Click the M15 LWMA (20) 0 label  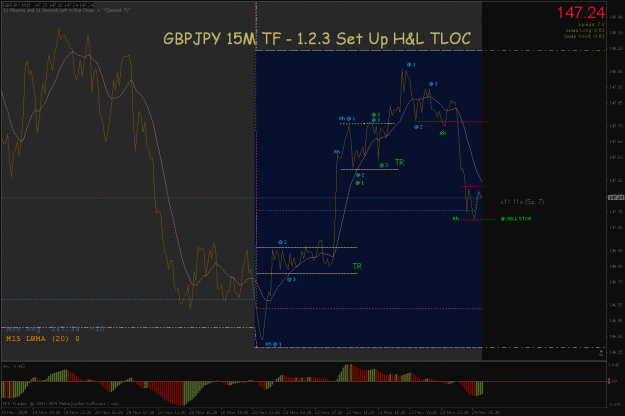43,339
